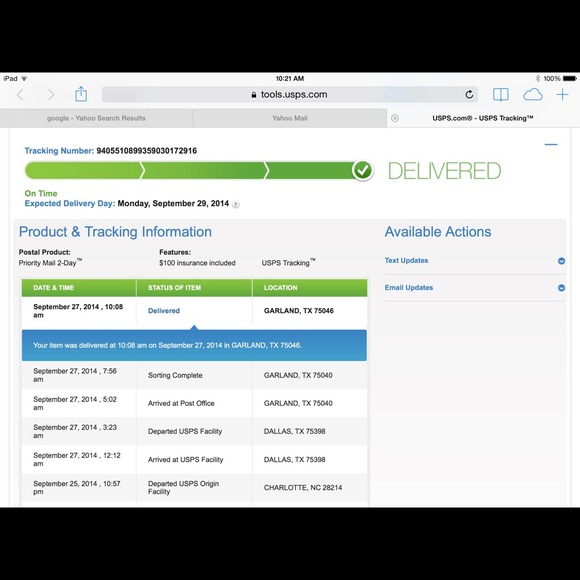The width and height of the screenshot is (580, 580).
Task: Tap the Safari forward arrow
Action: 51,95
